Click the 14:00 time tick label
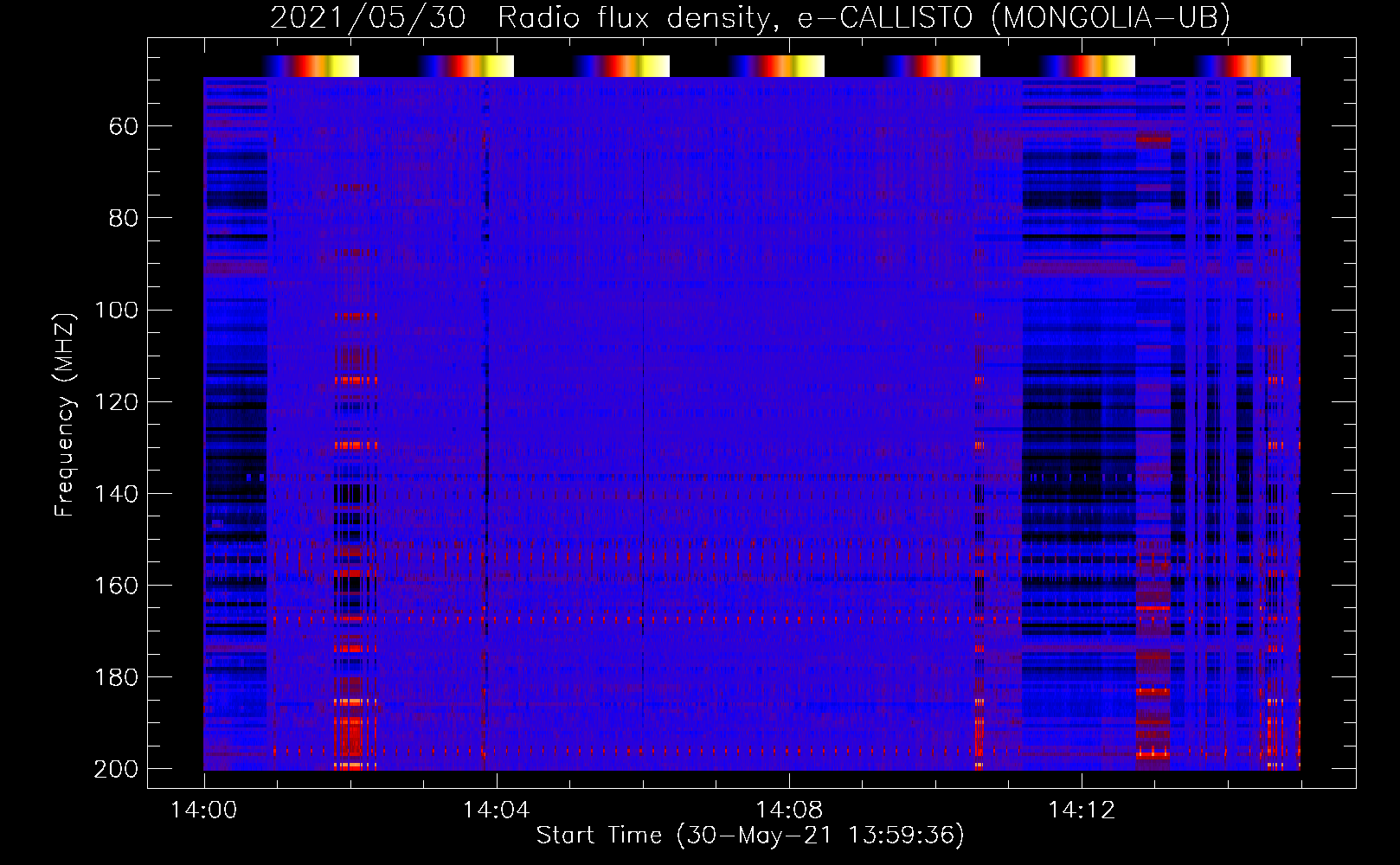Viewport: 1400px width, 865px height. (203, 811)
